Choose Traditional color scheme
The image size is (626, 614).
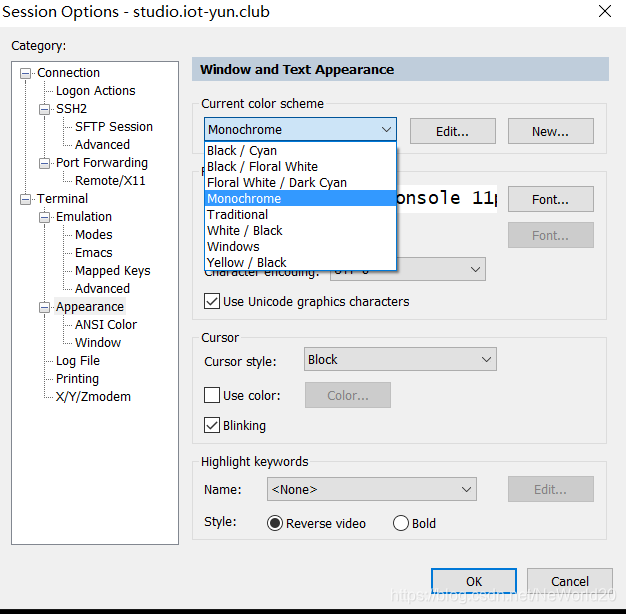(x=300, y=214)
